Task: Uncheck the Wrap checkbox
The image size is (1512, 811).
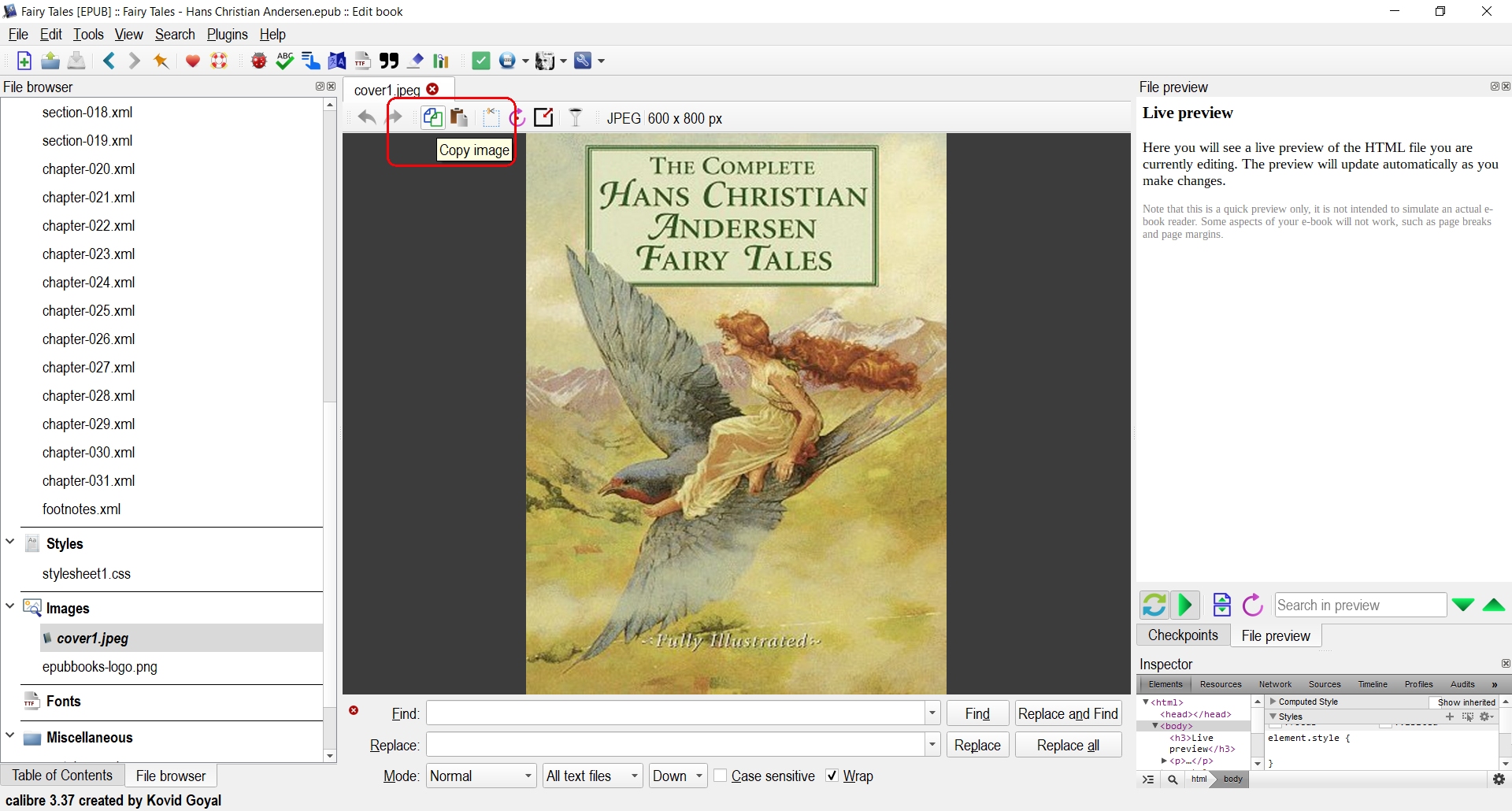Action: pyautogui.click(x=832, y=776)
